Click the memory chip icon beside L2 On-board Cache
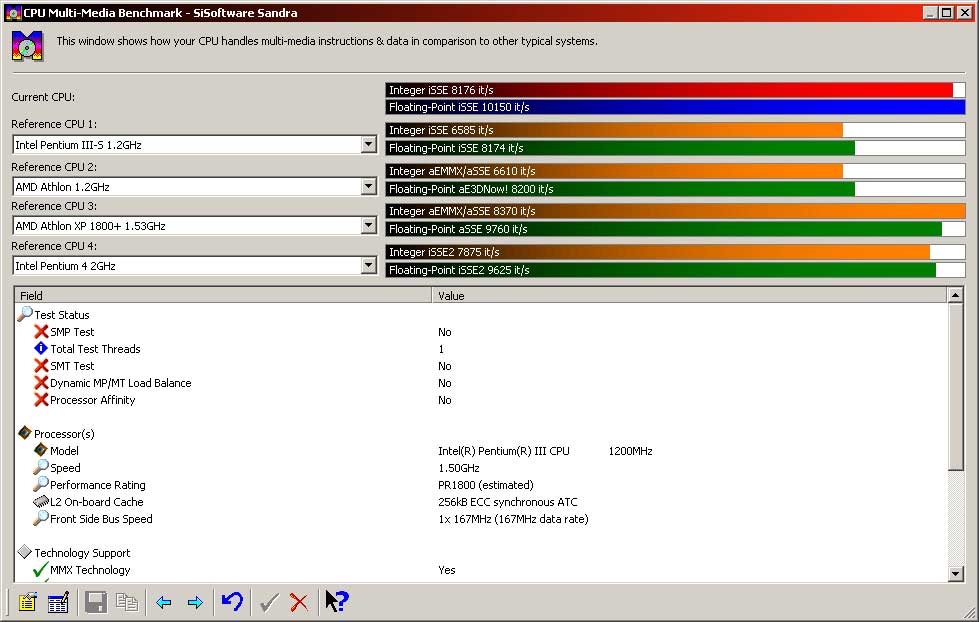The height and width of the screenshot is (622, 979). [x=41, y=501]
